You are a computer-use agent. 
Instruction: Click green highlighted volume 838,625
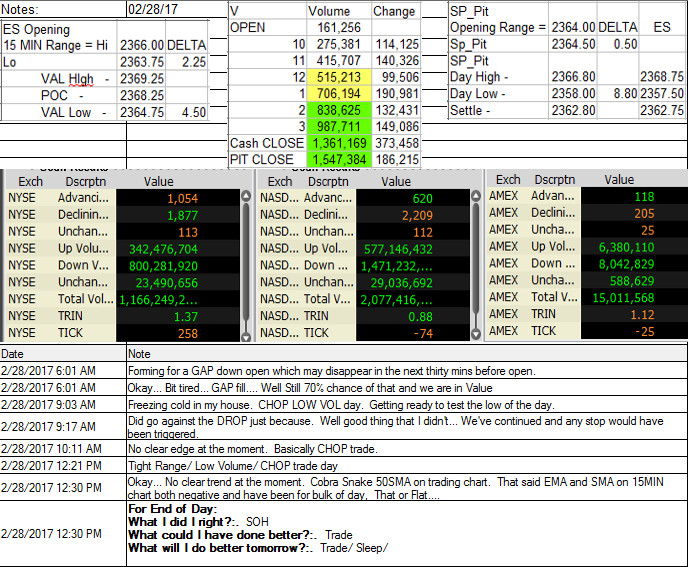pyautogui.click(x=339, y=110)
